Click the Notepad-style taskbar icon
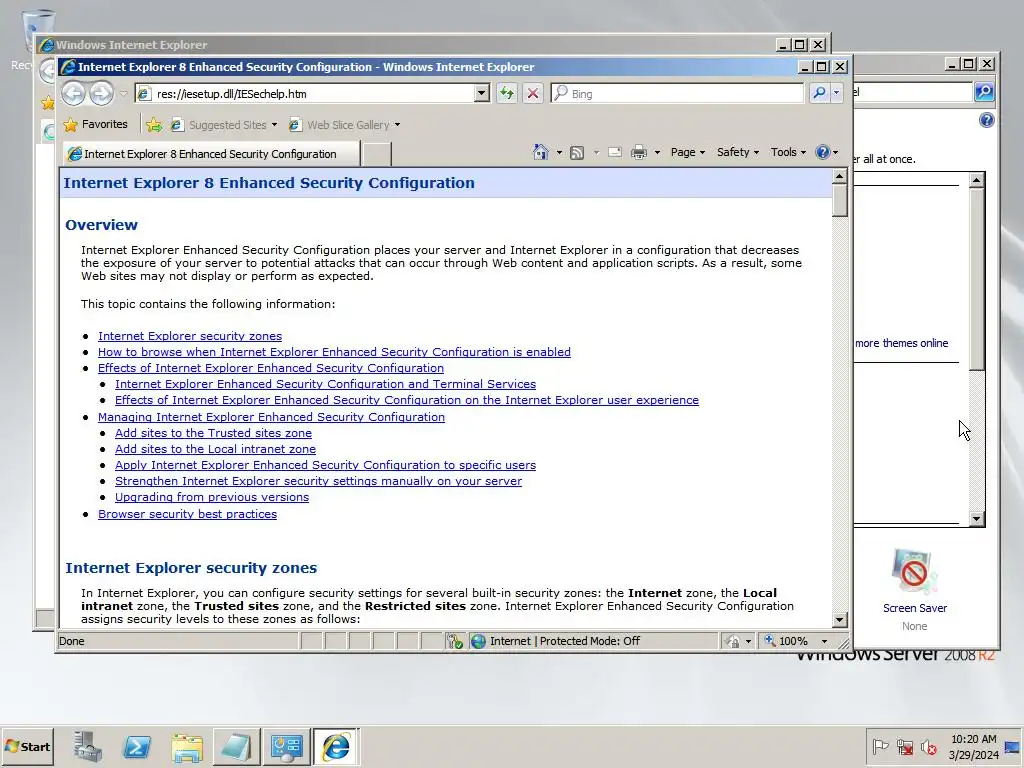Image resolution: width=1024 pixels, height=768 pixels. point(236,746)
